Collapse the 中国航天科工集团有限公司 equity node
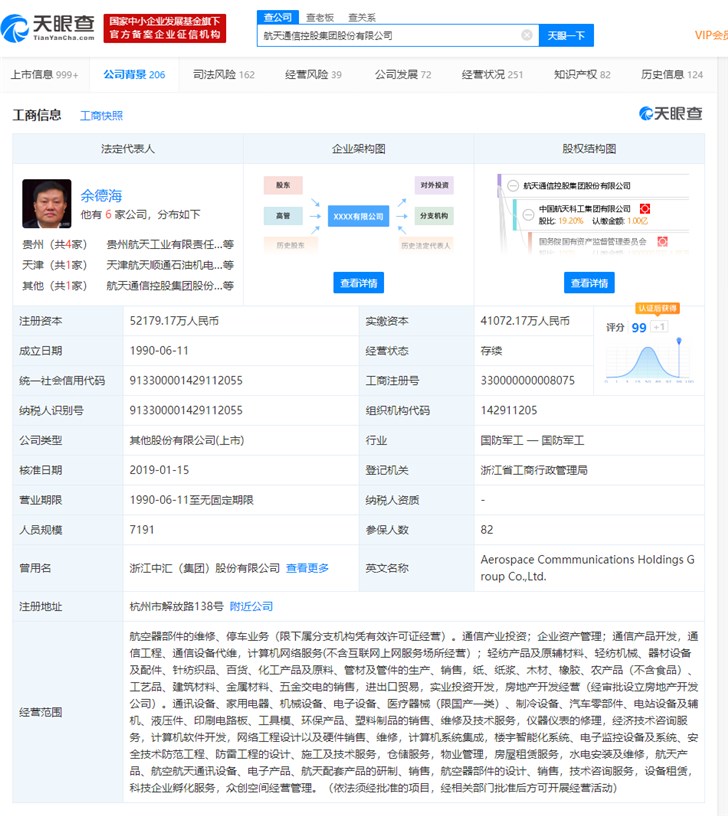 (x=528, y=214)
